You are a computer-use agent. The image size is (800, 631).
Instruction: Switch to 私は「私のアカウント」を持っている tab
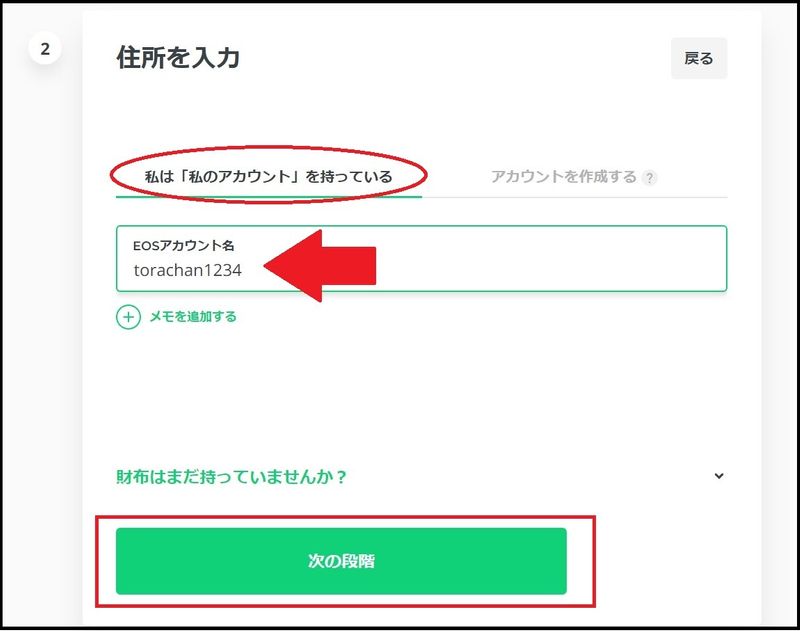(x=268, y=176)
